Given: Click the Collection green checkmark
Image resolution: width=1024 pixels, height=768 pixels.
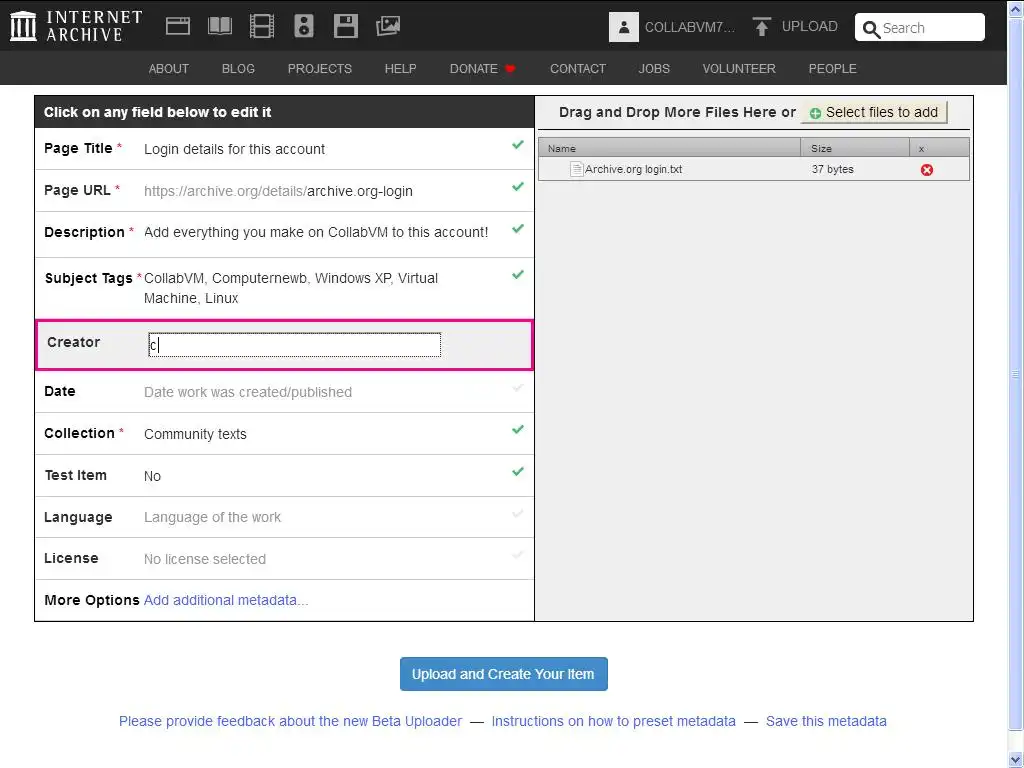Looking at the screenshot, I should 518,430.
